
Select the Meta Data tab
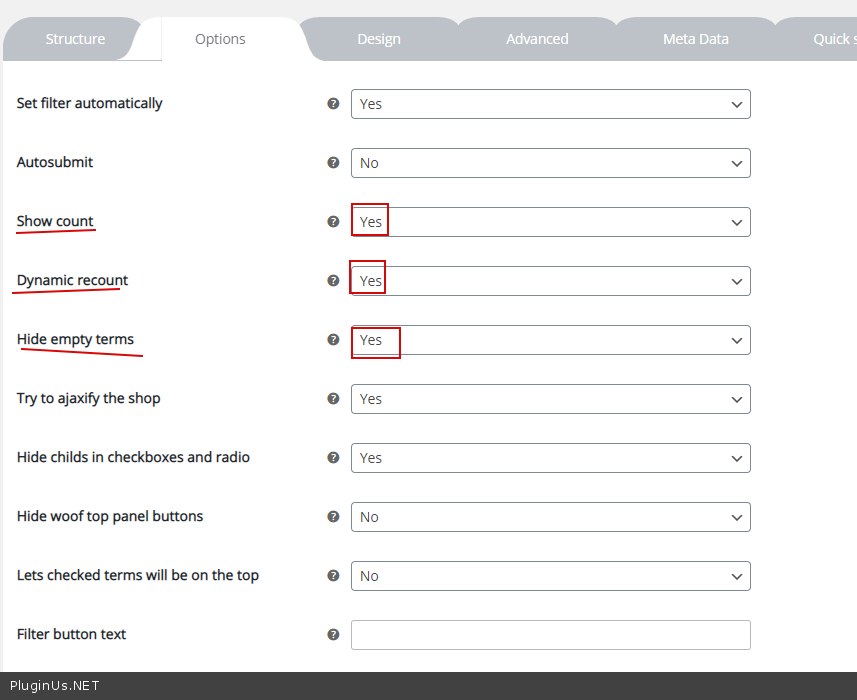pos(696,39)
